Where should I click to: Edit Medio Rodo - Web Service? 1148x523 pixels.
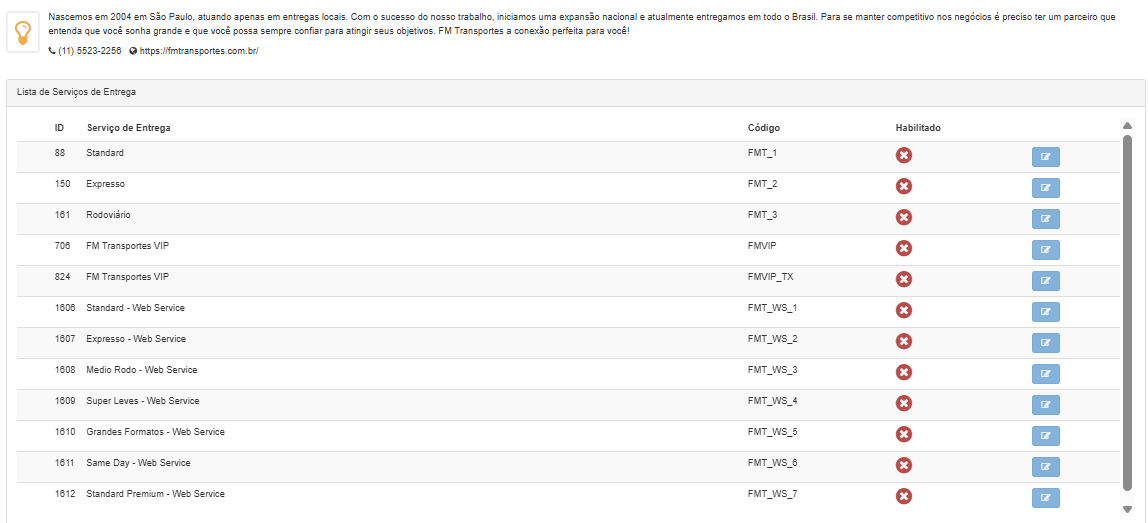point(1045,374)
